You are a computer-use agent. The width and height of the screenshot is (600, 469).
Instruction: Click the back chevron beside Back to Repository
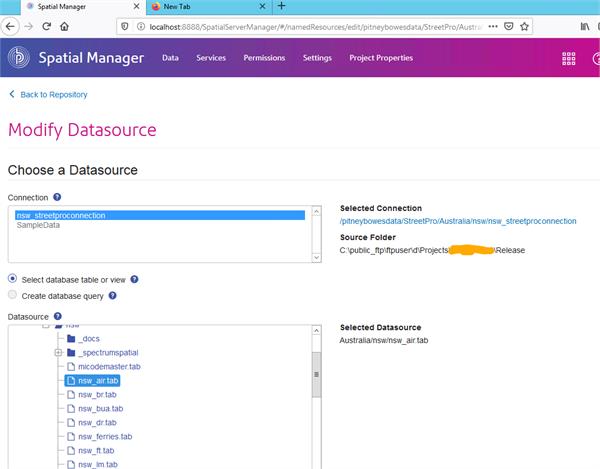pyautogui.click(x=12, y=94)
